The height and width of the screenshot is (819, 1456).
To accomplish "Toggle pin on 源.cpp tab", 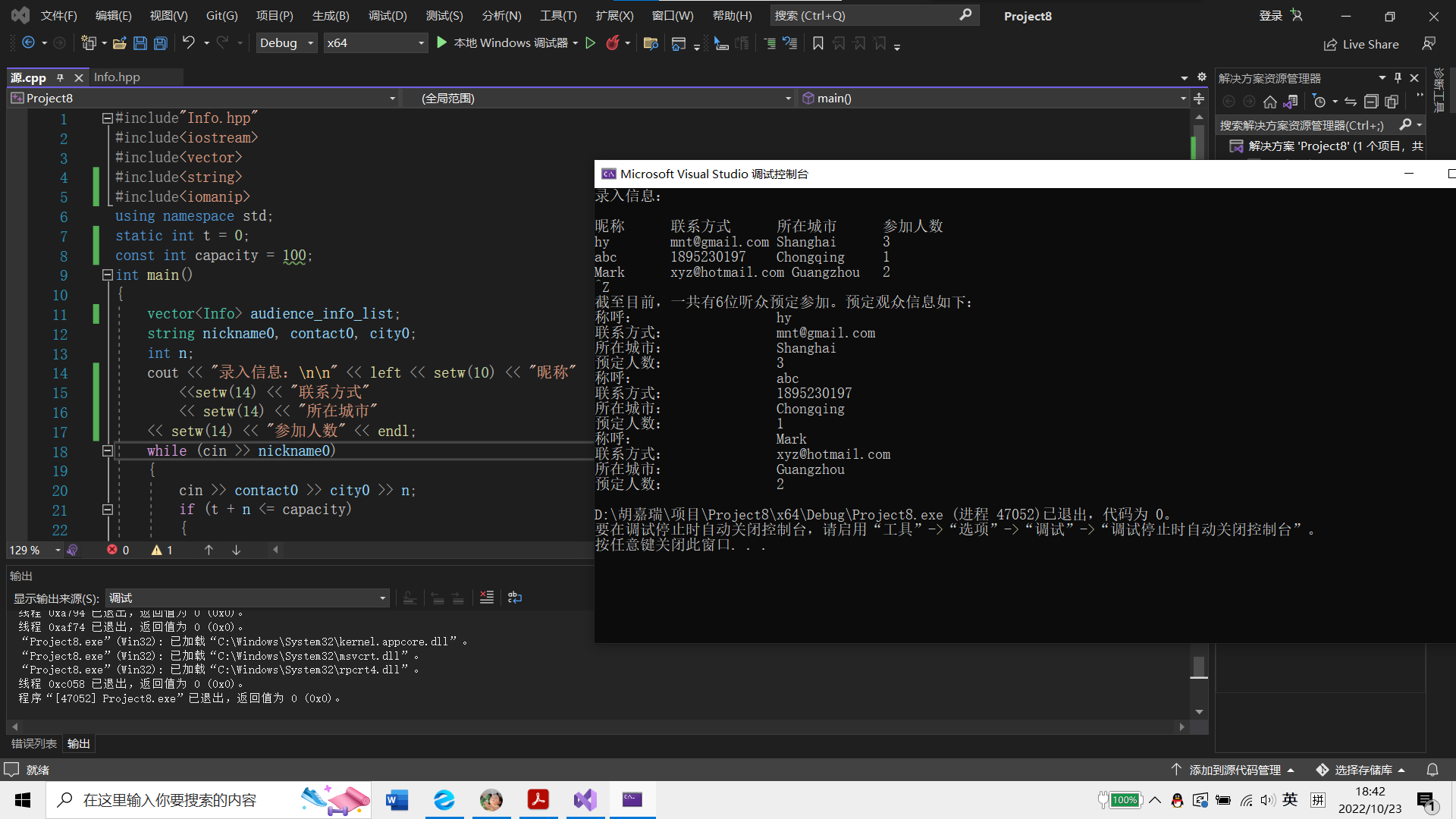I will 61,77.
